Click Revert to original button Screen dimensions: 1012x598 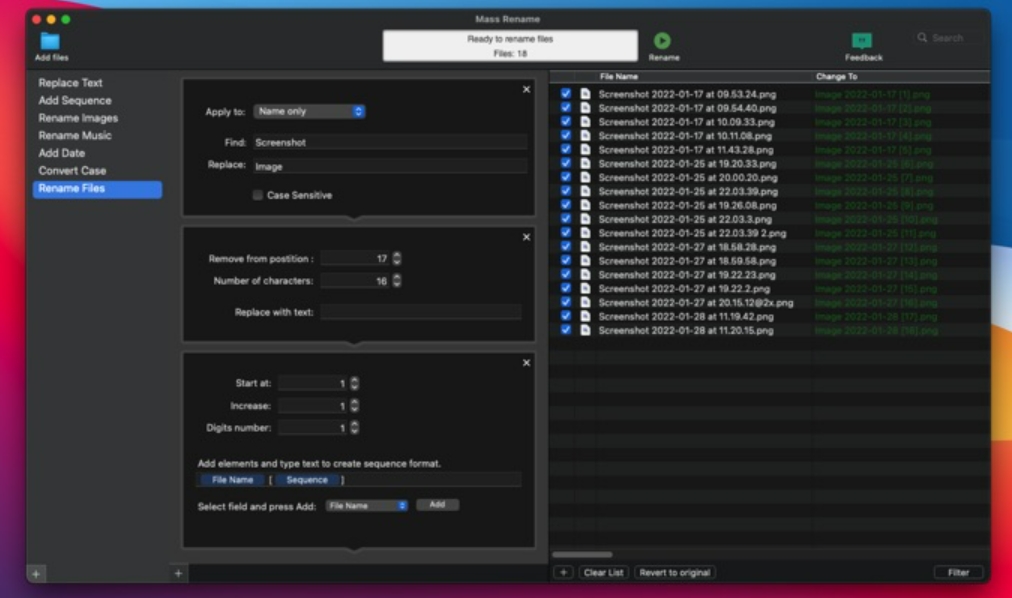674,572
